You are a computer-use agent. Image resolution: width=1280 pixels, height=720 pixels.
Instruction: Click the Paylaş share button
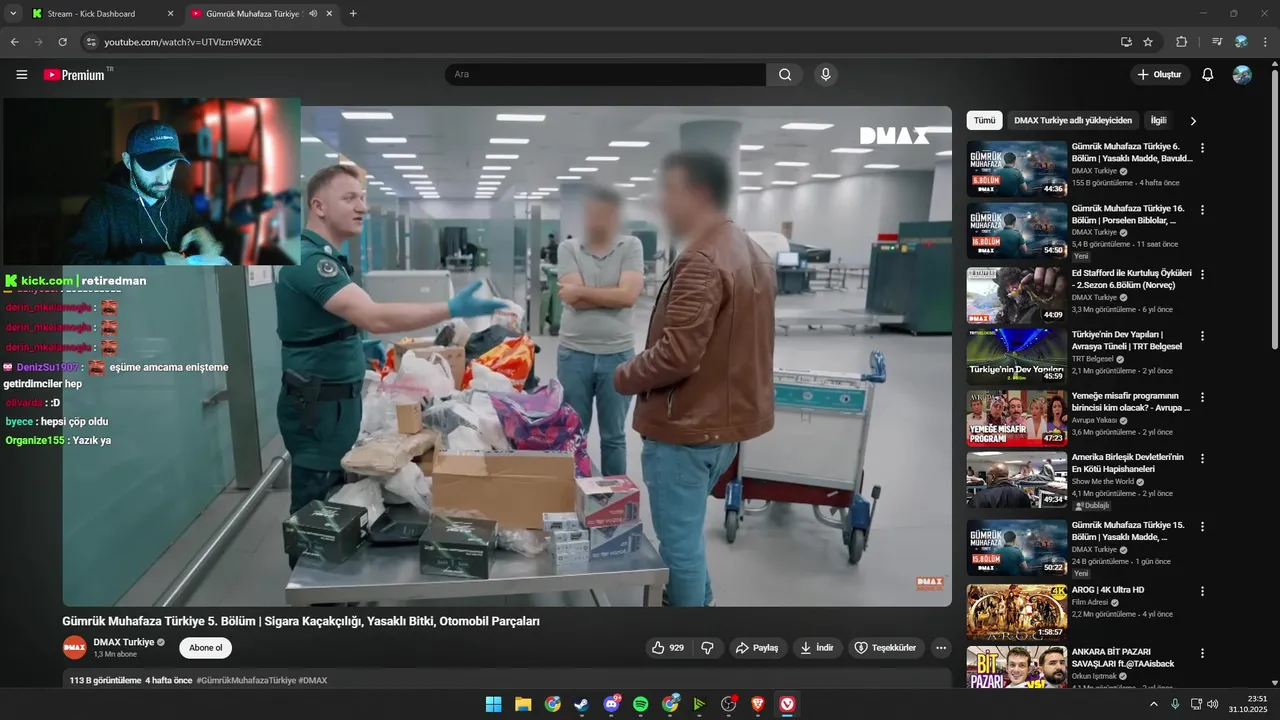[758, 648]
